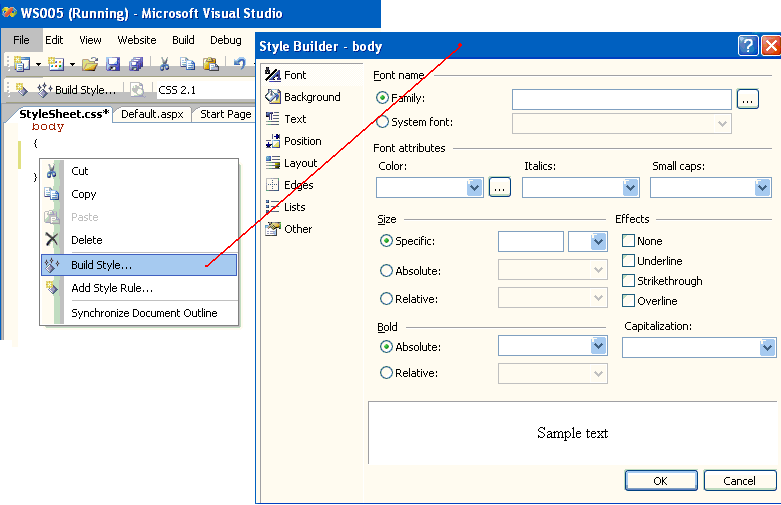Select the Text category in Style Builder

286,119
